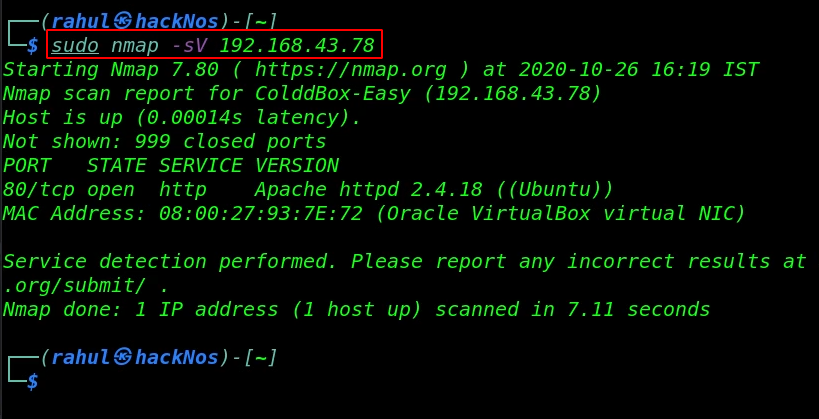Click the hackNos hostname in the bottom prompt
819x419 pixels.
177,358
